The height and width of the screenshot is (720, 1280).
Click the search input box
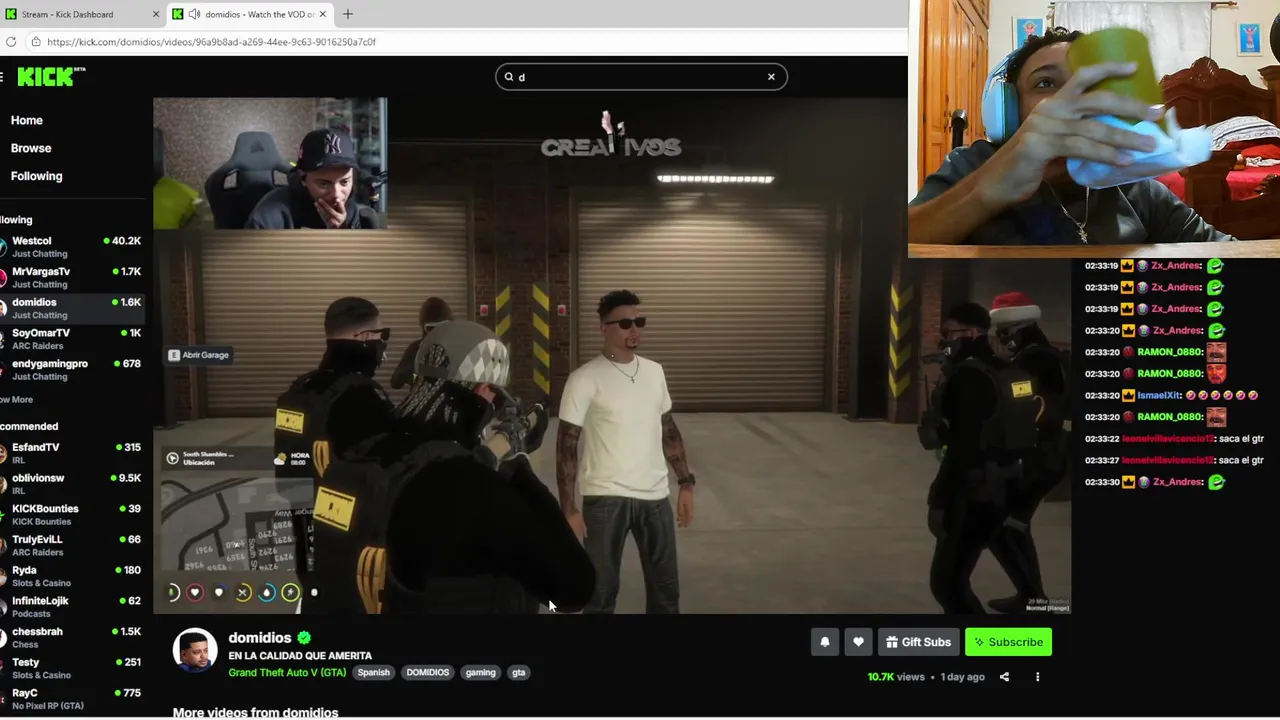[641, 77]
